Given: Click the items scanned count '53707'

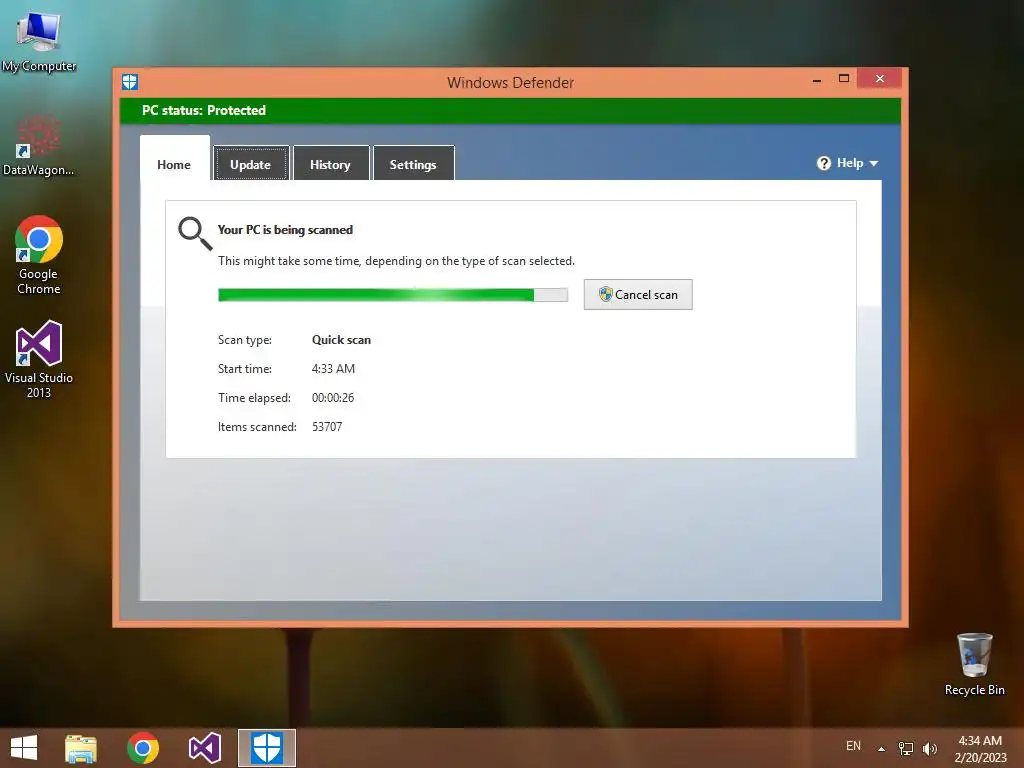Looking at the screenshot, I should click(x=327, y=426).
